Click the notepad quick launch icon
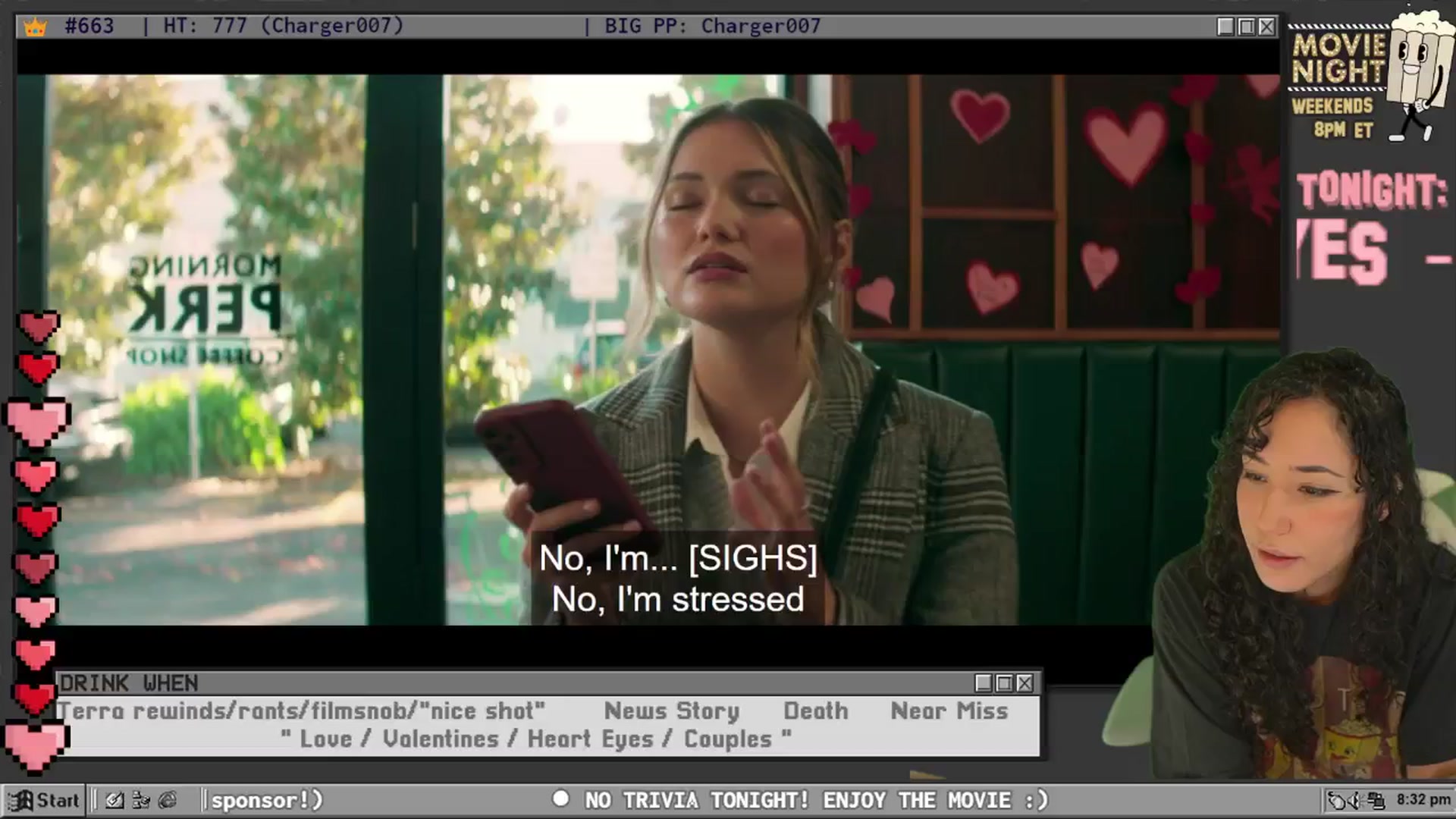The height and width of the screenshot is (819, 1456). 115,800
